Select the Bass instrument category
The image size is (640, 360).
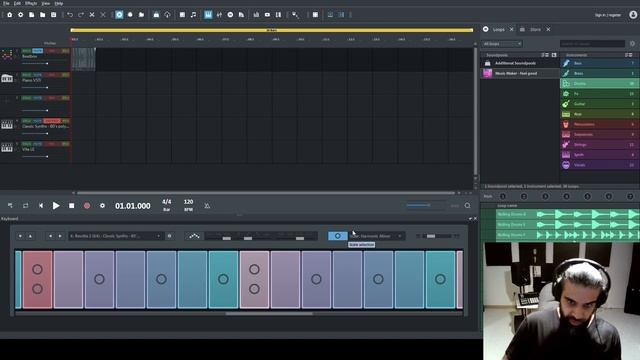[600, 63]
